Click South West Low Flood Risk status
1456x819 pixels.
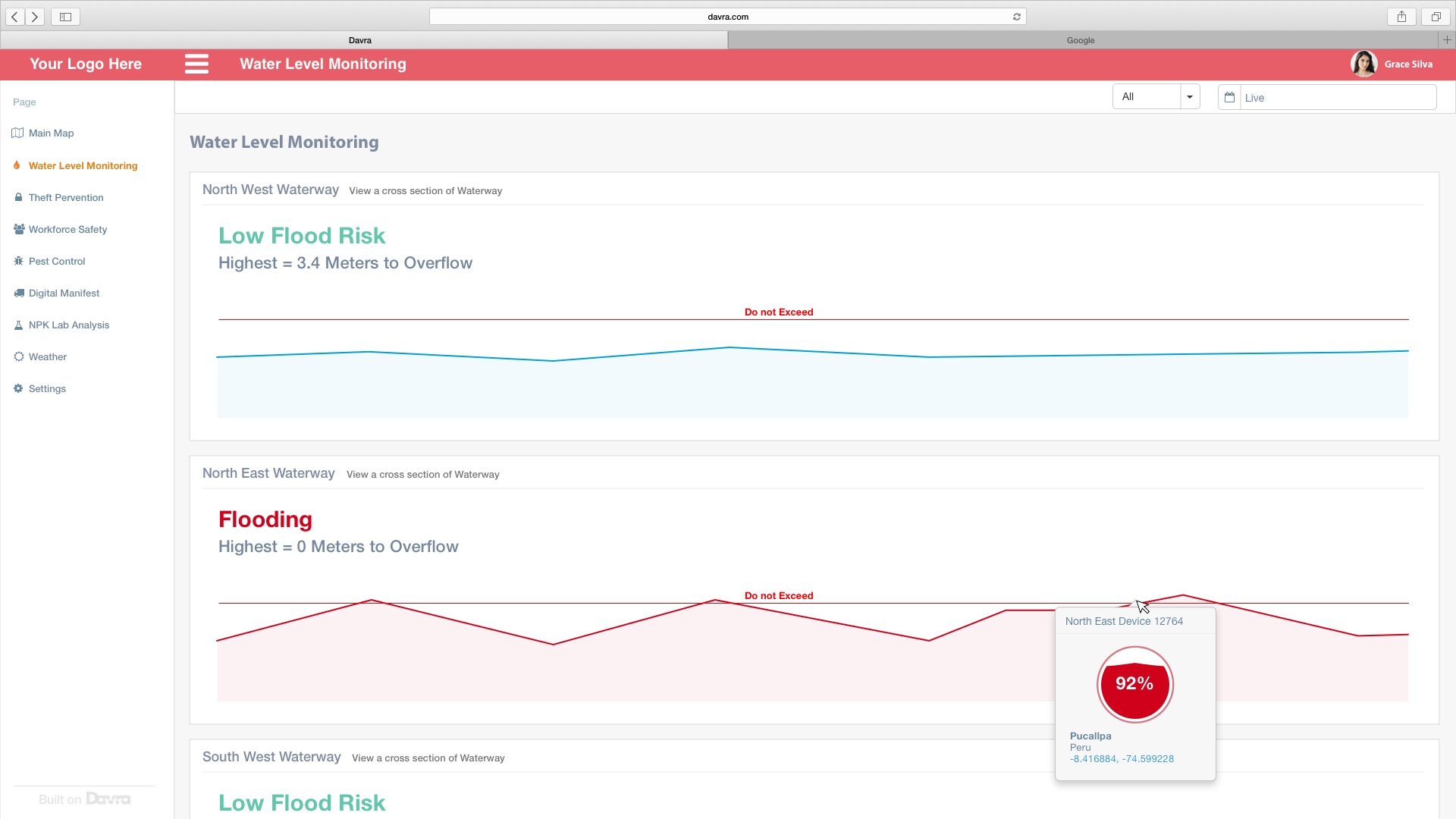[x=302, y=803]
